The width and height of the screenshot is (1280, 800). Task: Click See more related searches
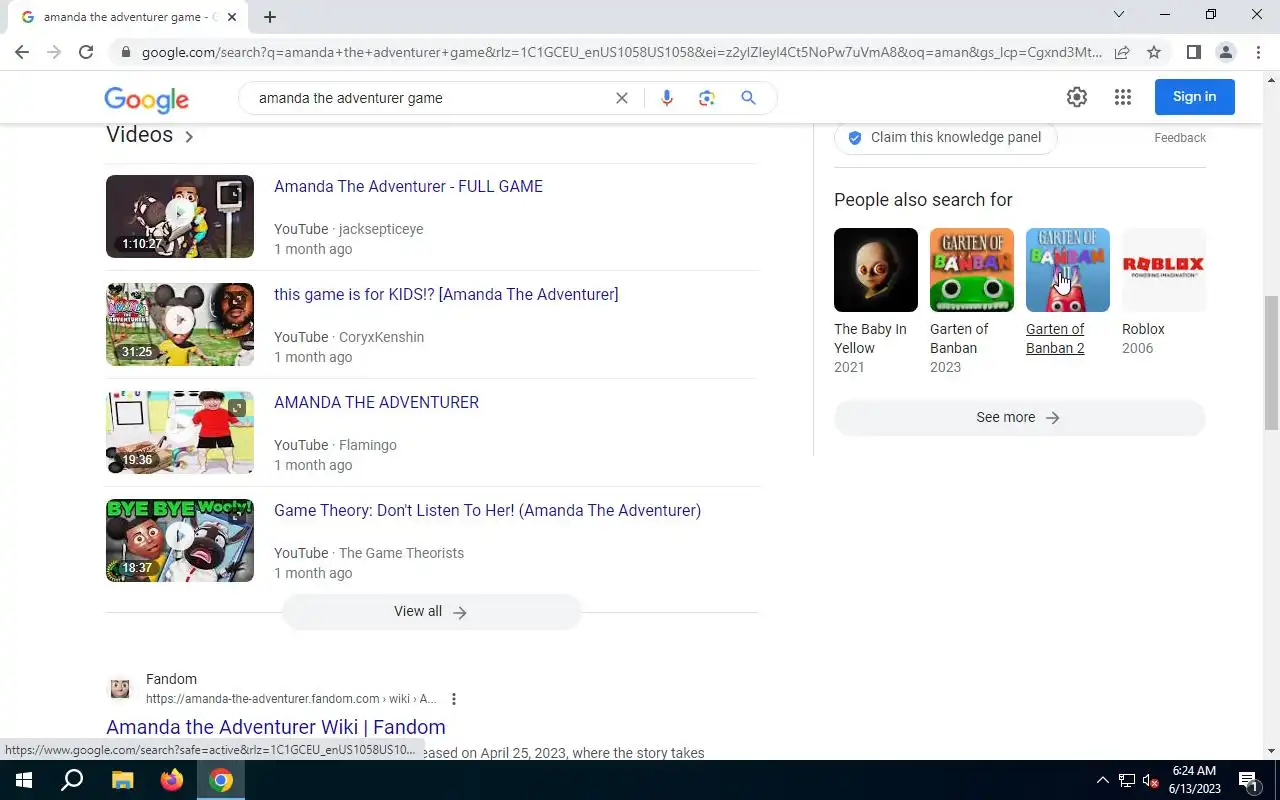1020,418
